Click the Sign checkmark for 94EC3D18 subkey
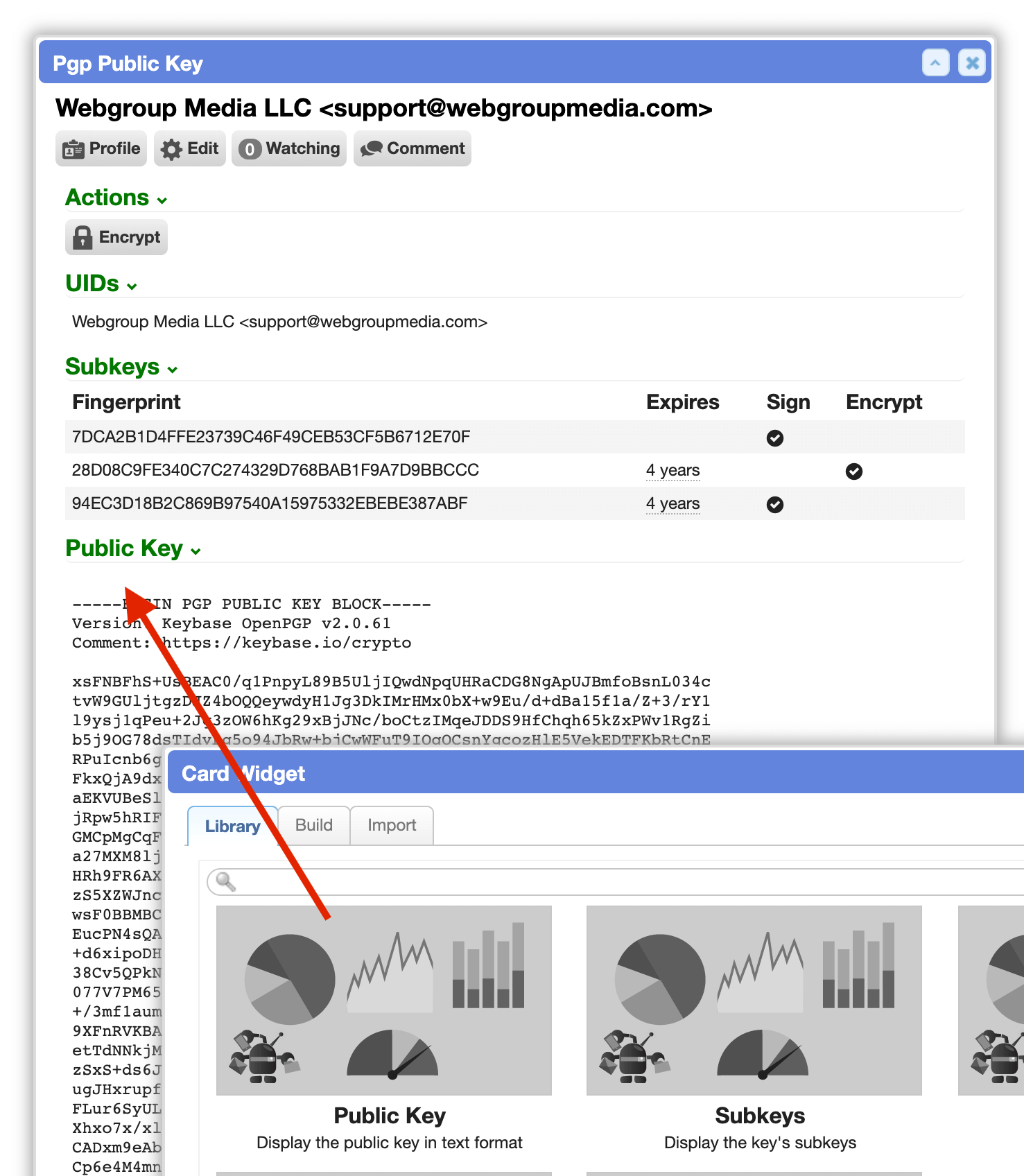Screen dimensions: 1024x1176 coord(775,505)
